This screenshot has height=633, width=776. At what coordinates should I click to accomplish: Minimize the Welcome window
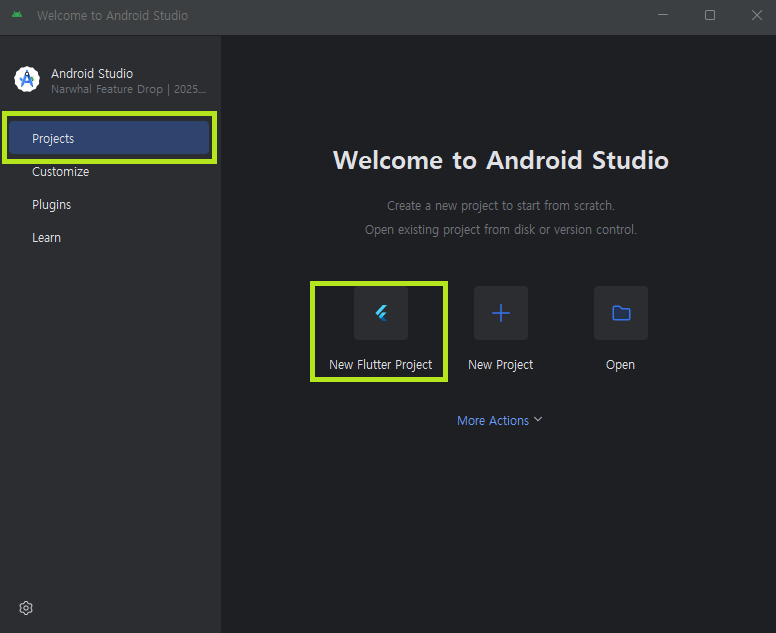[x=663, y=15]
